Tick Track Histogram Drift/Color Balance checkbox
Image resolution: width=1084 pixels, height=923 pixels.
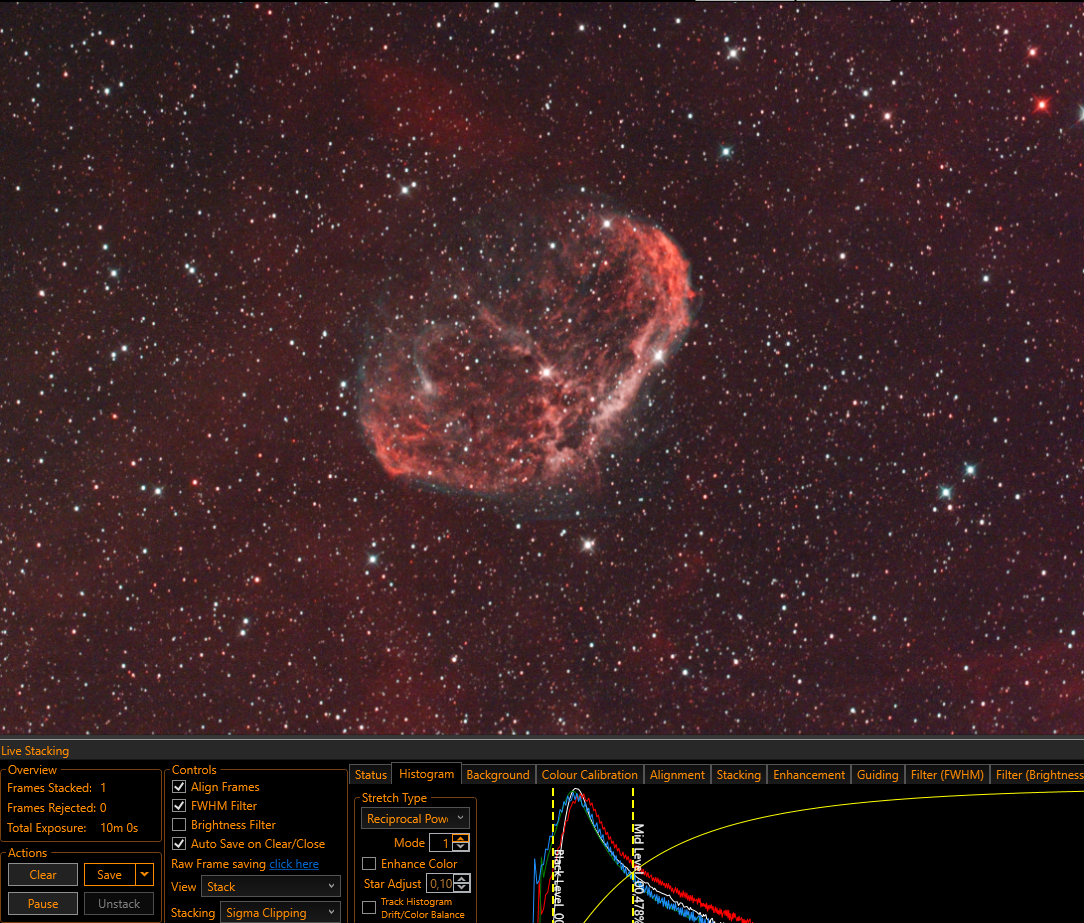[x=369, y=907]
